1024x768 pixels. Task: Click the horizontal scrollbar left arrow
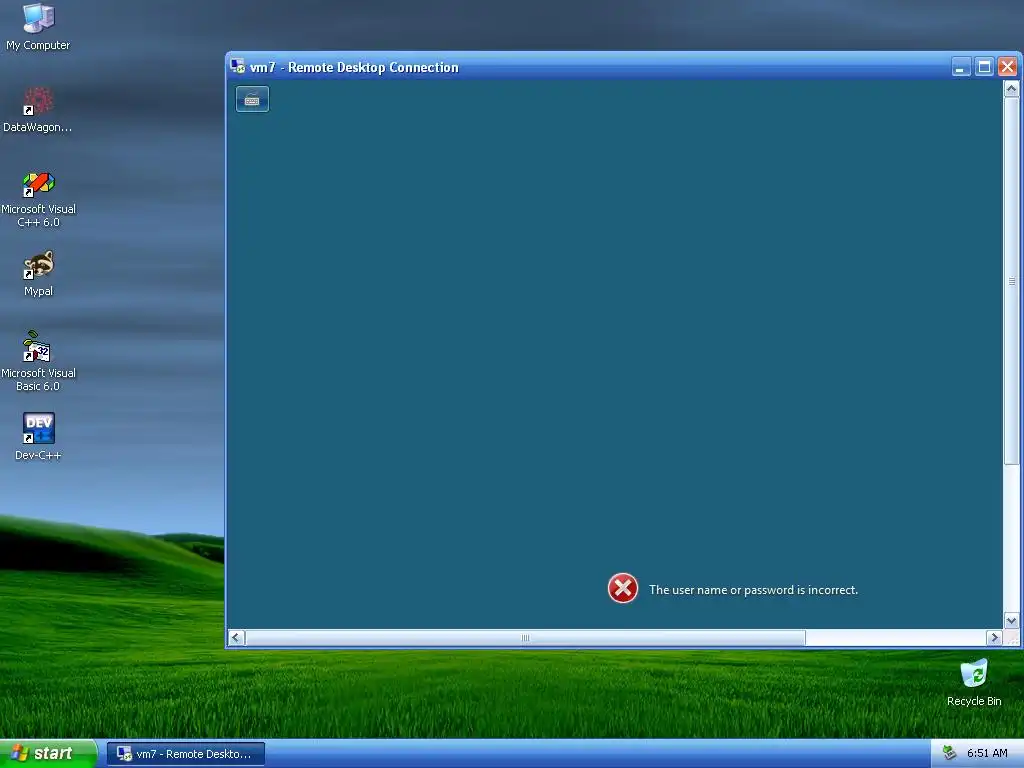pyautogui.click(x=236, y=637)
